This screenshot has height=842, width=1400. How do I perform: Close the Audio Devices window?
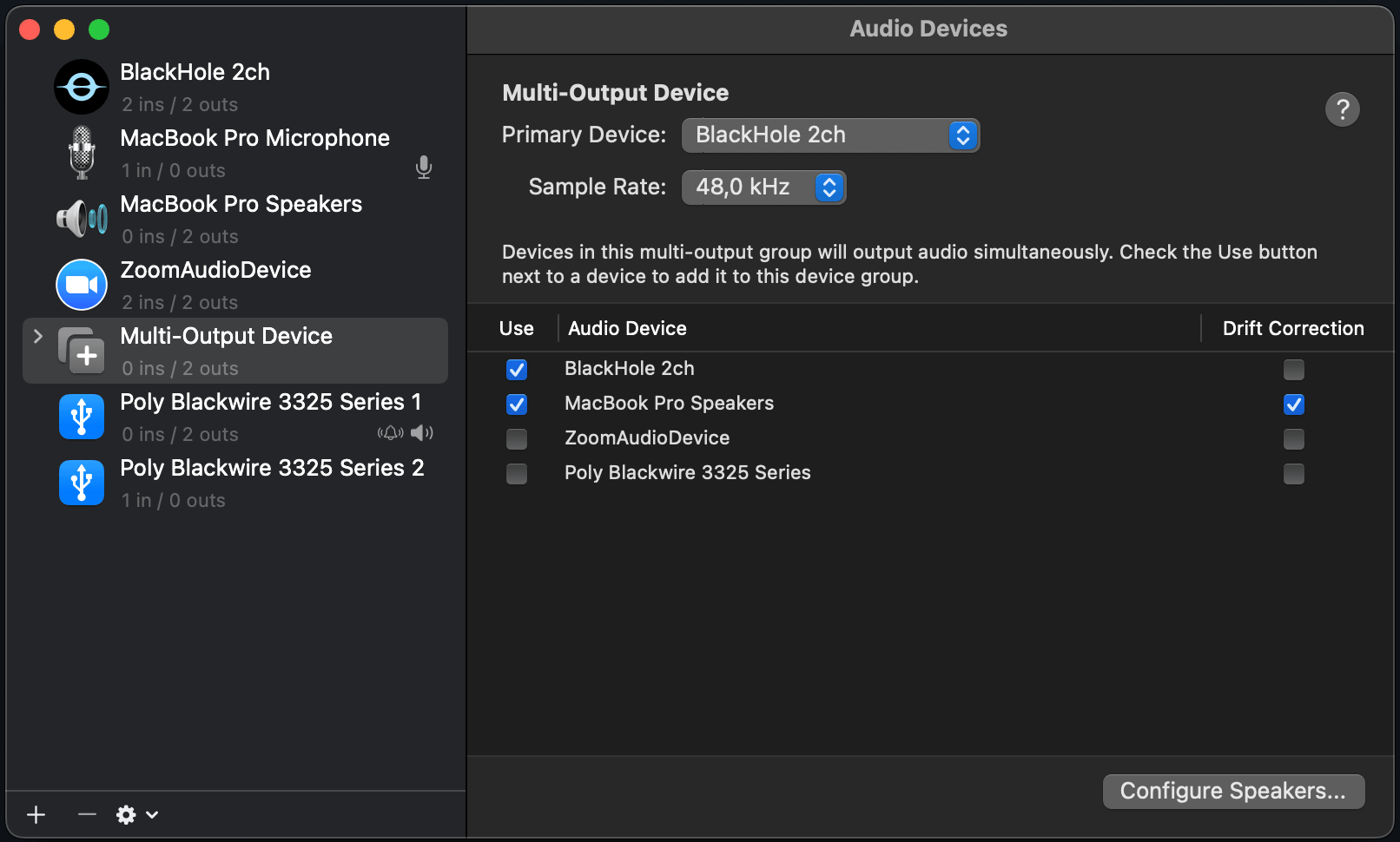tap(30, 30)
